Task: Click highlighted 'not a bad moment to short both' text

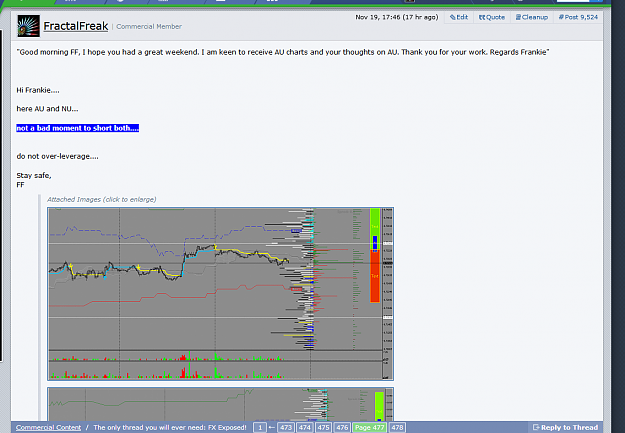Action: click(x=77, y=128)
